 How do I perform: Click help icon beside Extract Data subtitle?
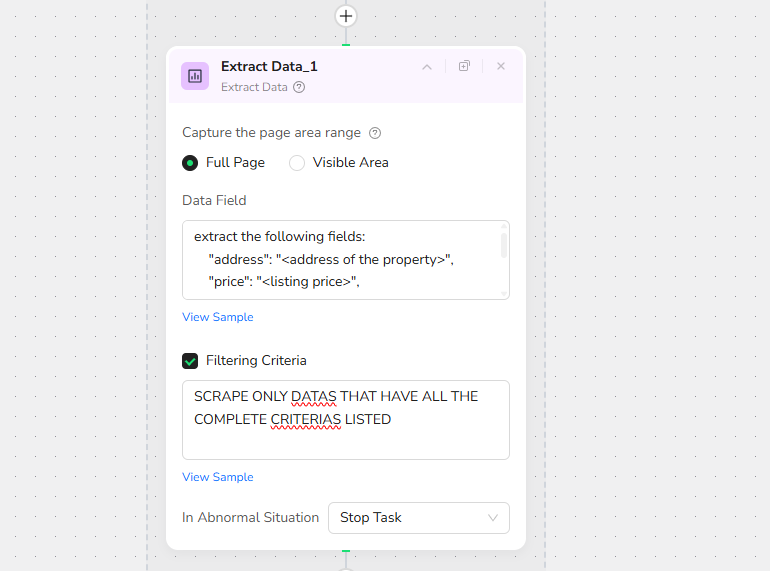(x=299, y=87)
